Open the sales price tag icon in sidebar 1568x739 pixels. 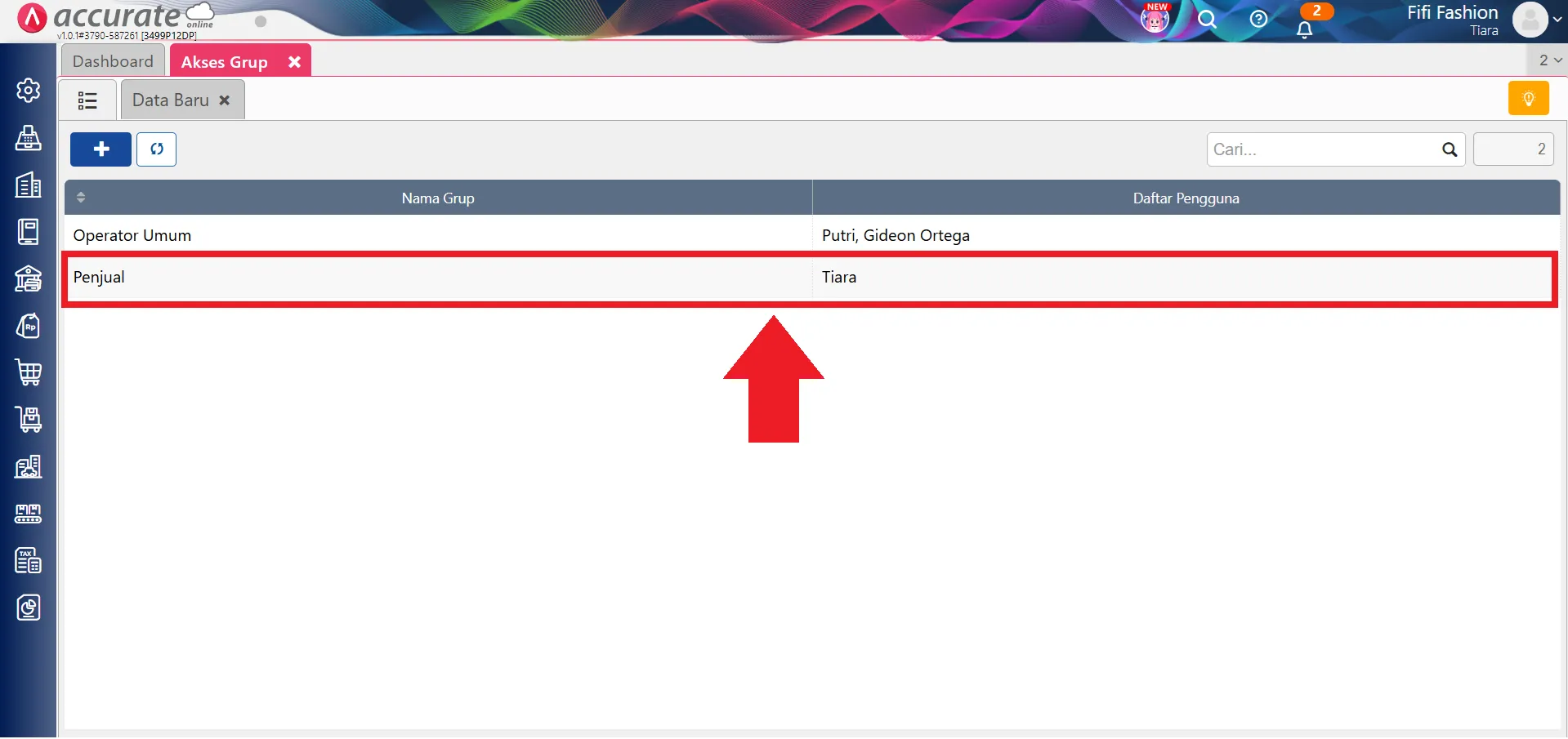tap(29, 326)
